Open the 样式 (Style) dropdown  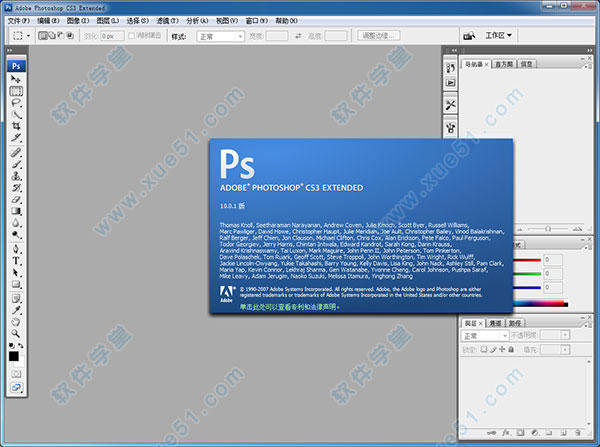point(220,36)
